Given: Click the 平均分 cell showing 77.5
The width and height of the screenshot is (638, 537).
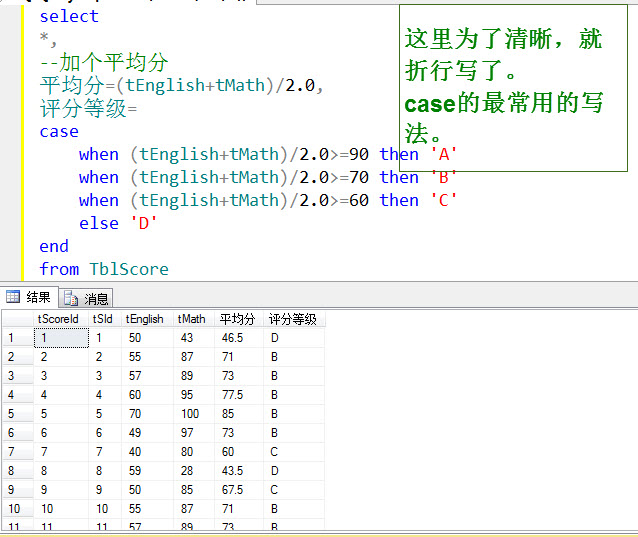Looking at the screenshot, I should [x=238, y=394].
